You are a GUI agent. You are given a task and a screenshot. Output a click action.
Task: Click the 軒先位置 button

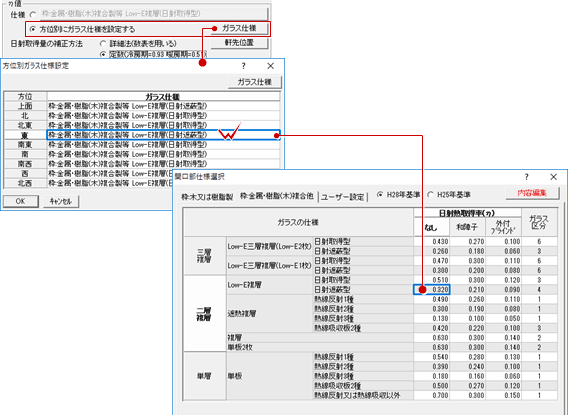coord(239,43)
